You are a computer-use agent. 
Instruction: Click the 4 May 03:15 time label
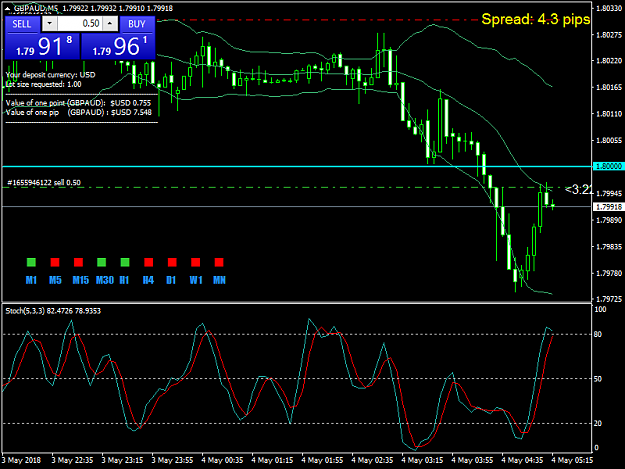pos(422,460)
